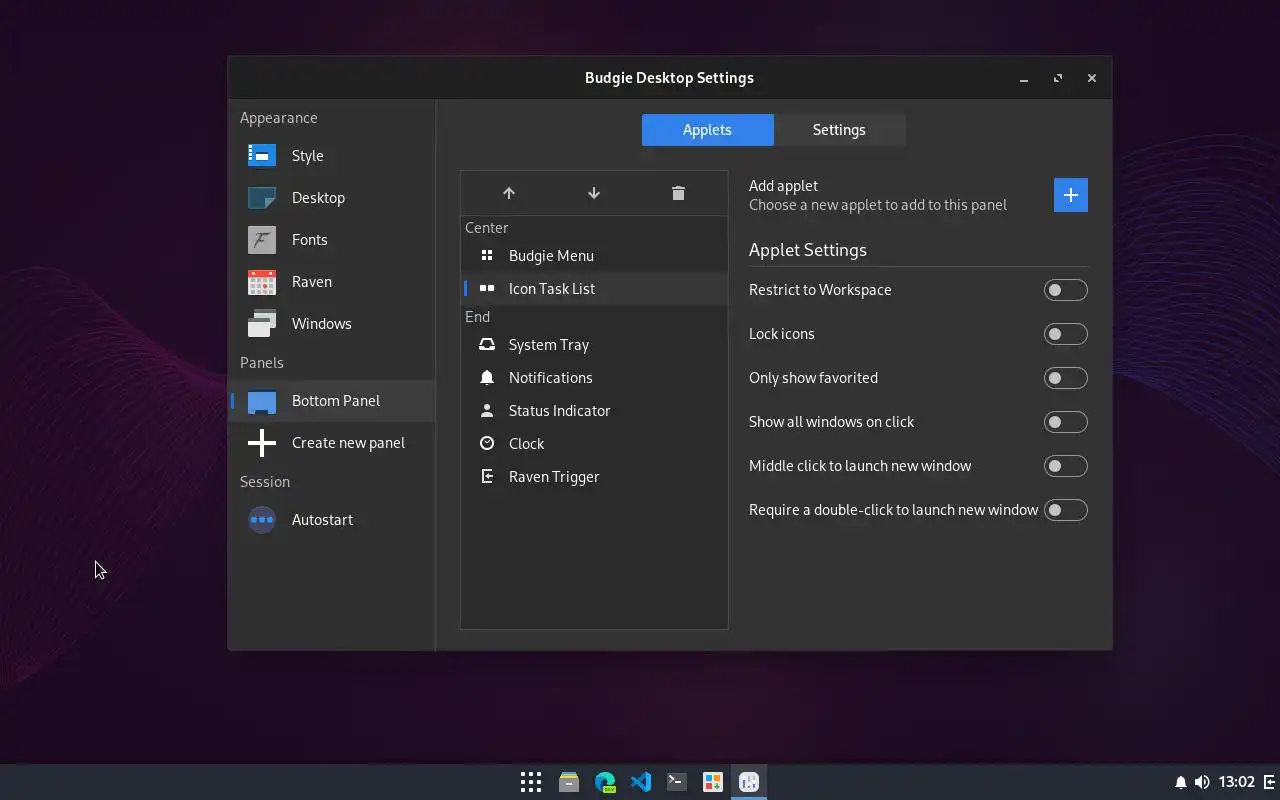Click the bell icon beside Notifications
The height and width of the screenshot is (800, 1280).
487,378
